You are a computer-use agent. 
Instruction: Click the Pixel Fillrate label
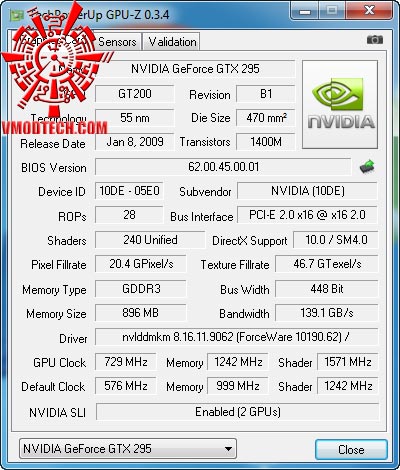[59, 265]
